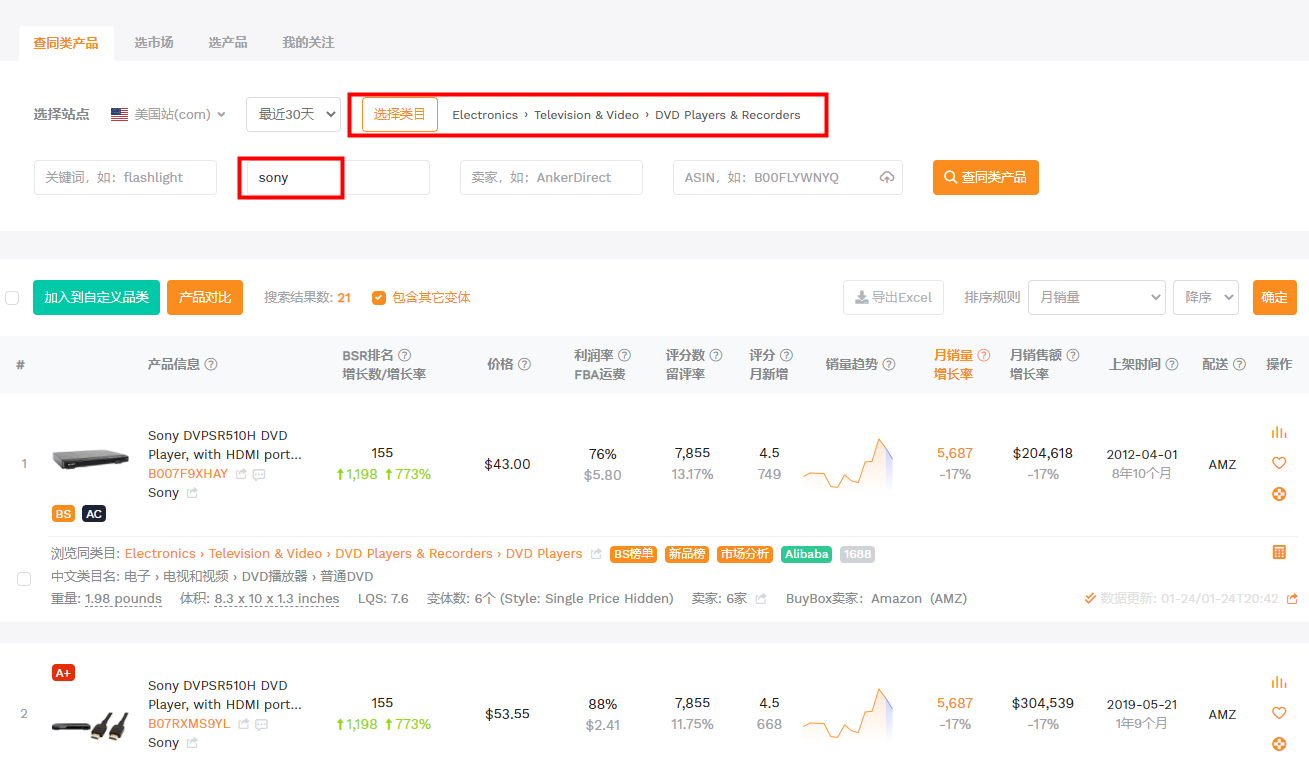The height and width of the screenshot is (782, 1309).
Task: Click upload icon in ASIN field
Action: click(887, 177)
